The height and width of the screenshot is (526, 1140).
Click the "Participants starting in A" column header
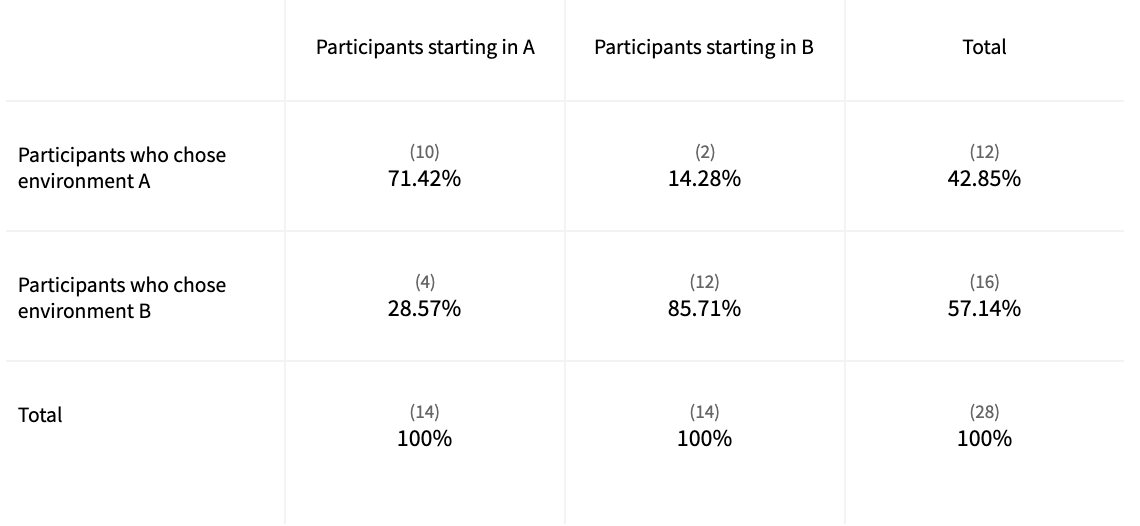[425, 48]
